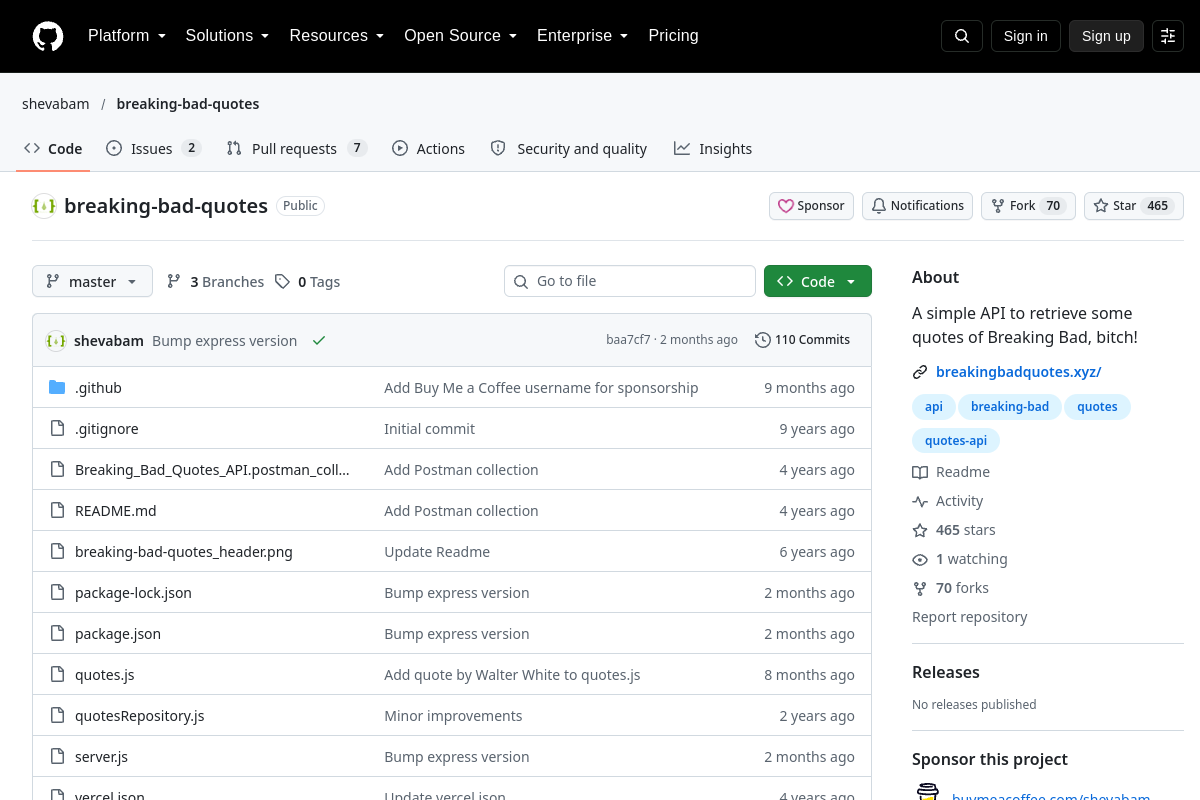Expand the Resources menu
This screenshot has height=800, width=1200.
(x=337, y=36)
